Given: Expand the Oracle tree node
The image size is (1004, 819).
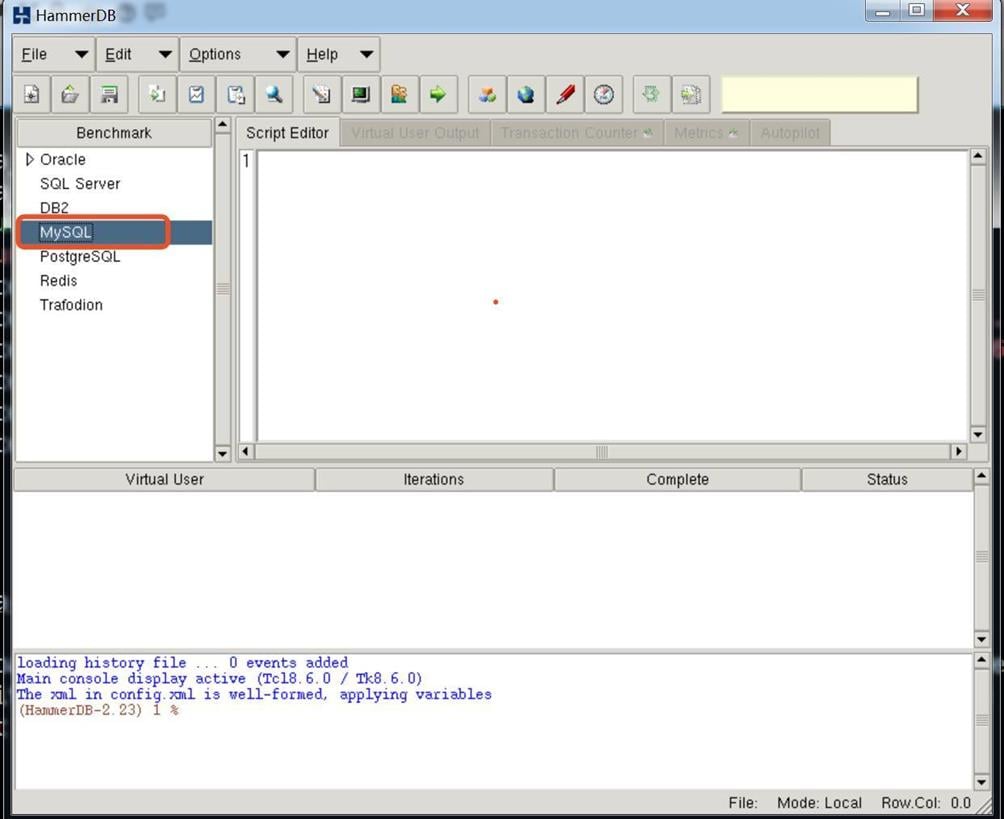Looking at the screenshot, I should [x=30, y=159].
